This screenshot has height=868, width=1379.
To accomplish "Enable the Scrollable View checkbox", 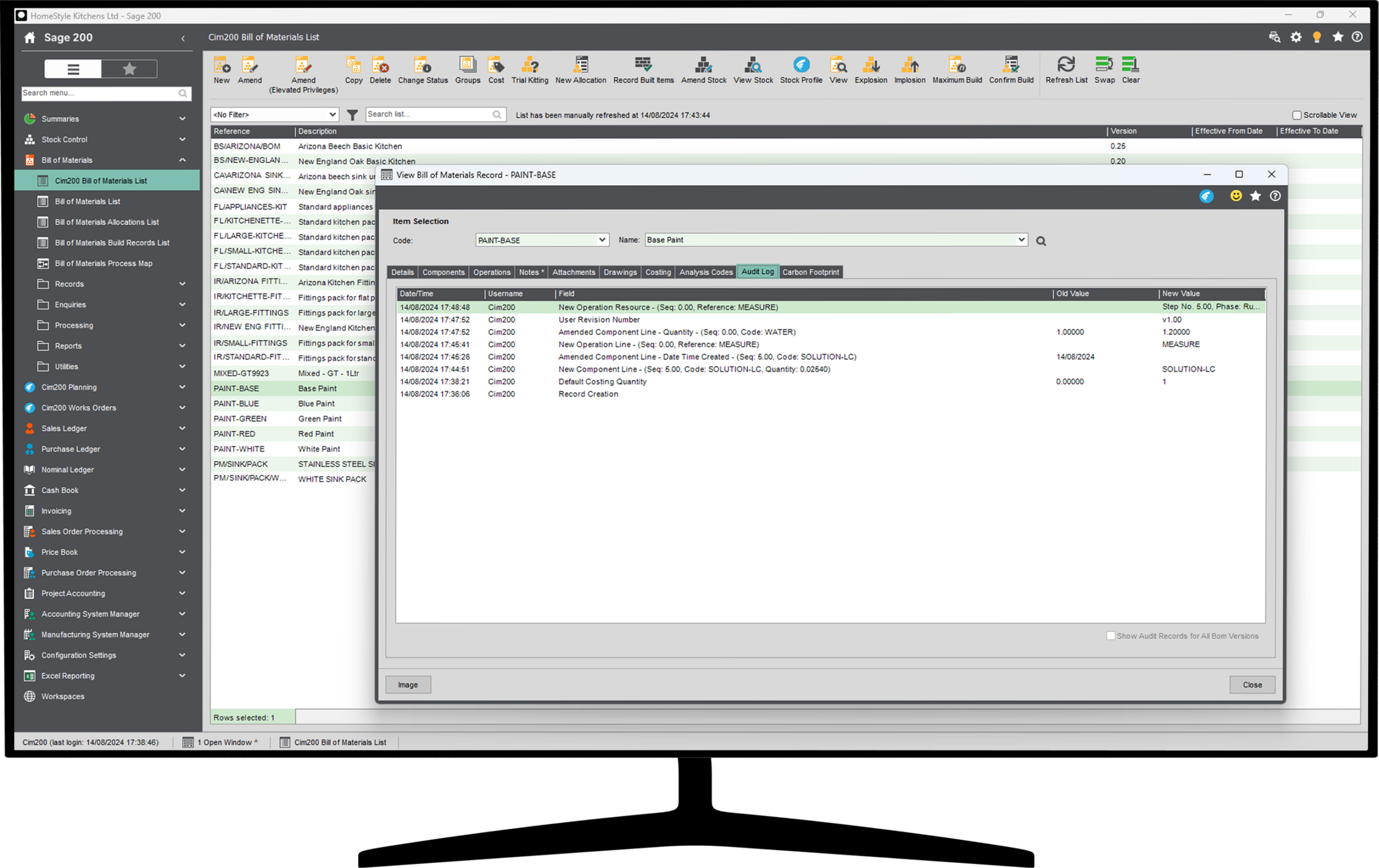I will point(1297,115).
